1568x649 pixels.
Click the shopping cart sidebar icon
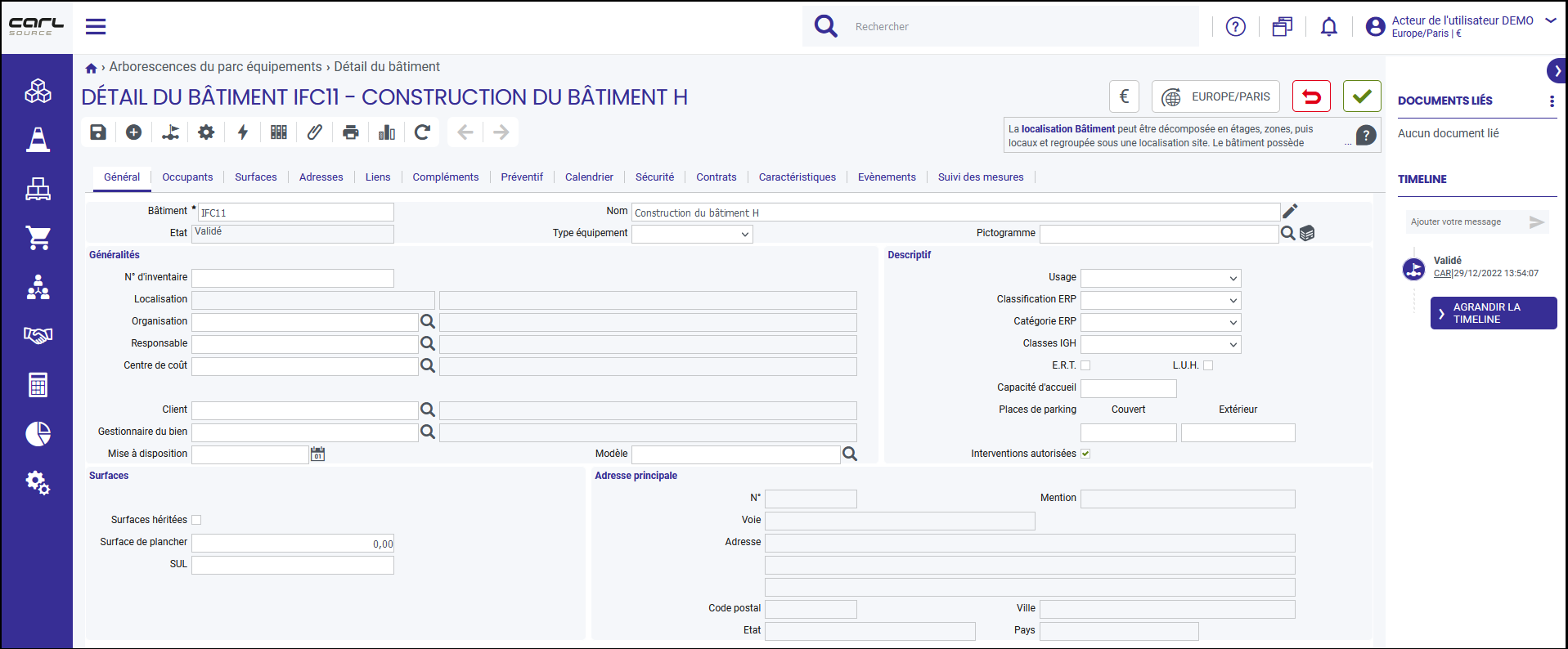[x=38, y=238]
